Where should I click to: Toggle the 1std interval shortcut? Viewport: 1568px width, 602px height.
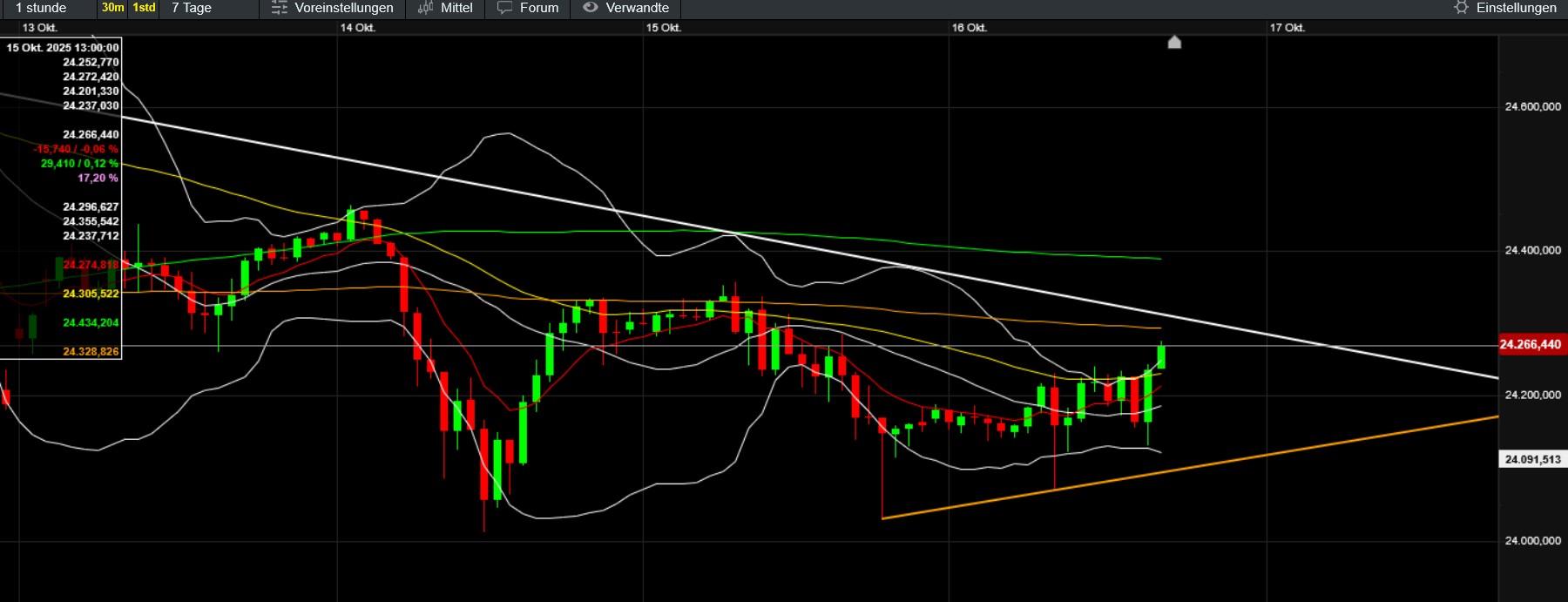click(x=144, y=8)
